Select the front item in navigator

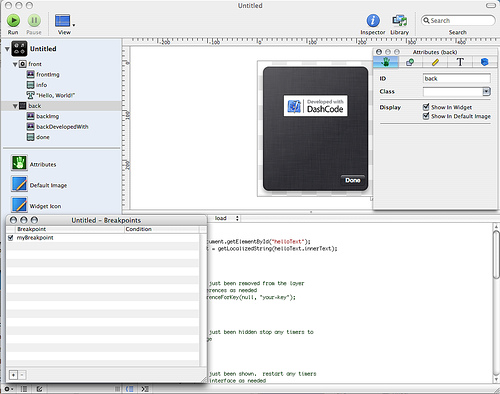tap(35, 64)
